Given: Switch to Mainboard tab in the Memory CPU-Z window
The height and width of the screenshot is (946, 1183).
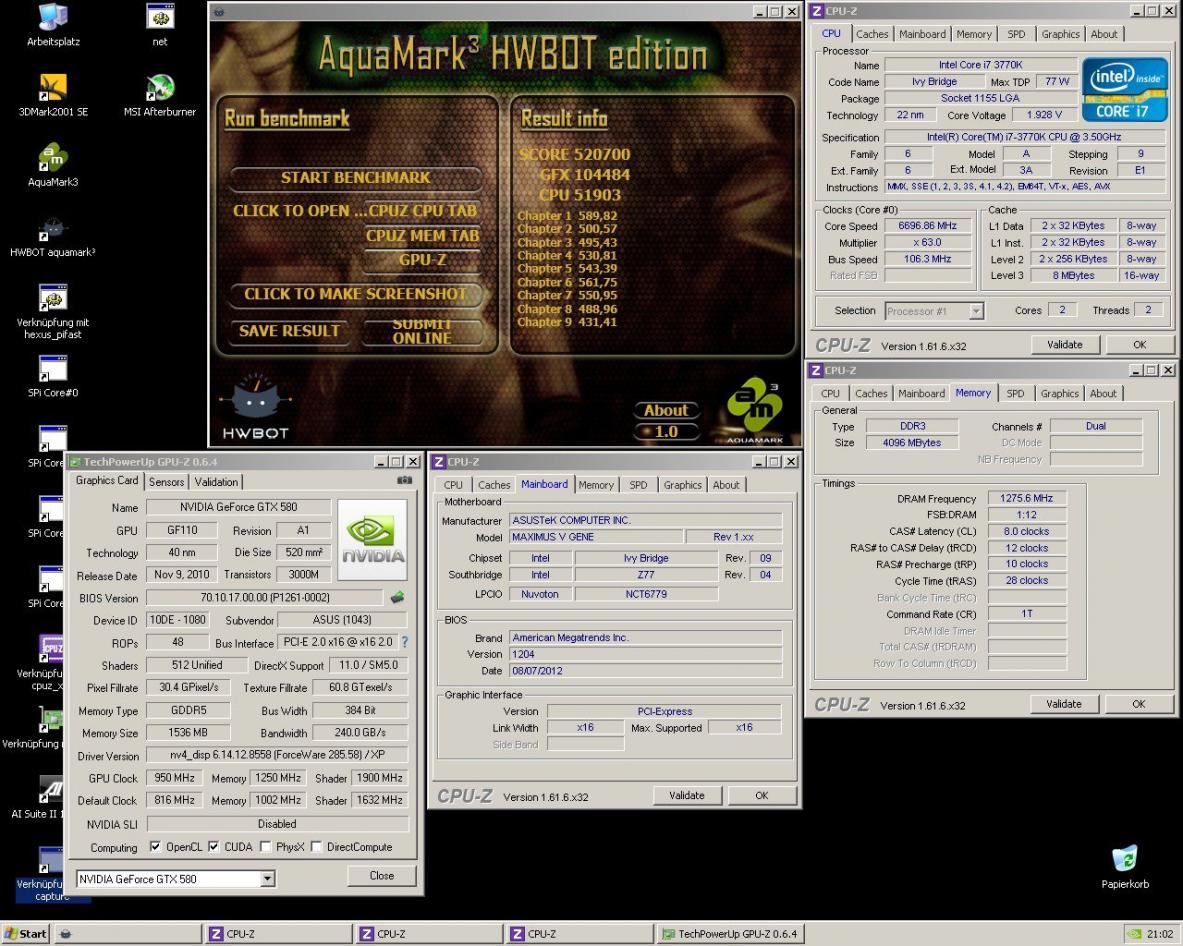Looking at the screenshot, I should (921, 393).
